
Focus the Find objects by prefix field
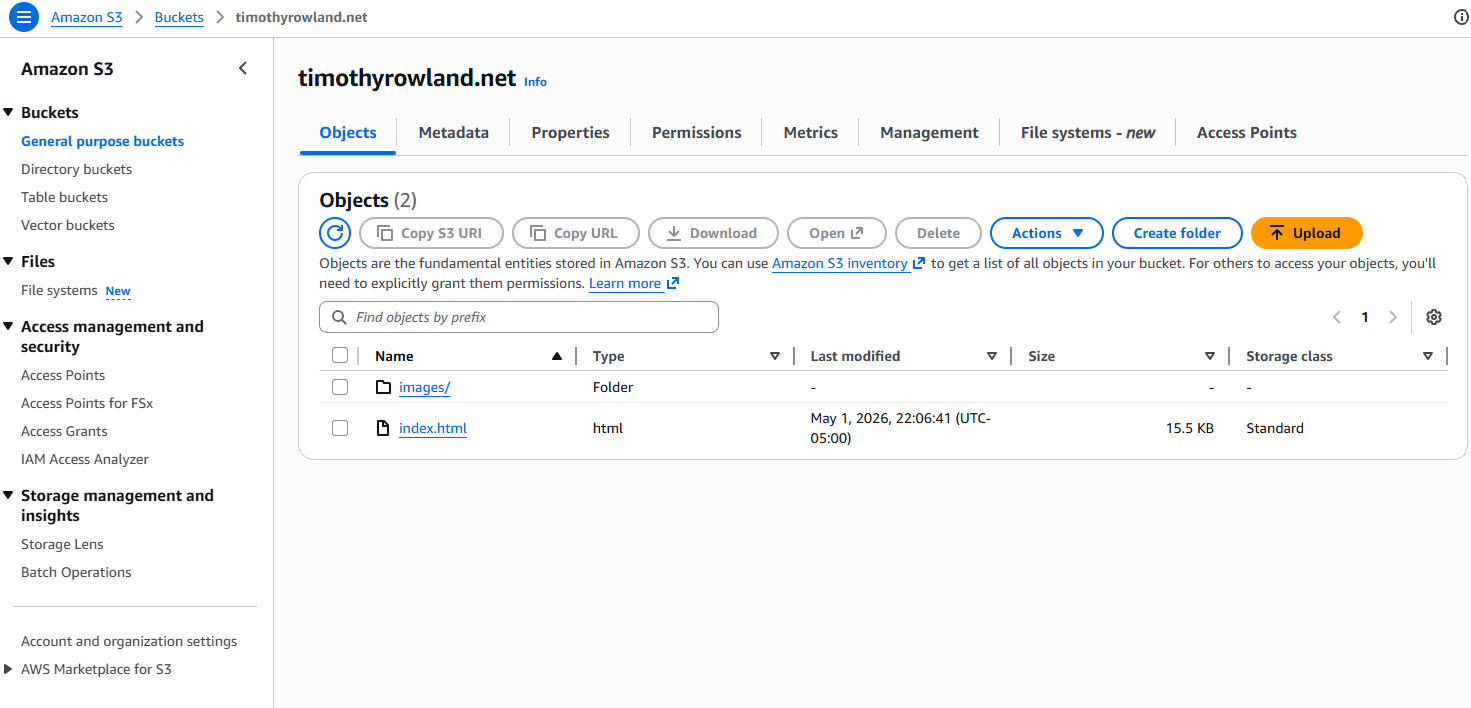tap(519, 317)
